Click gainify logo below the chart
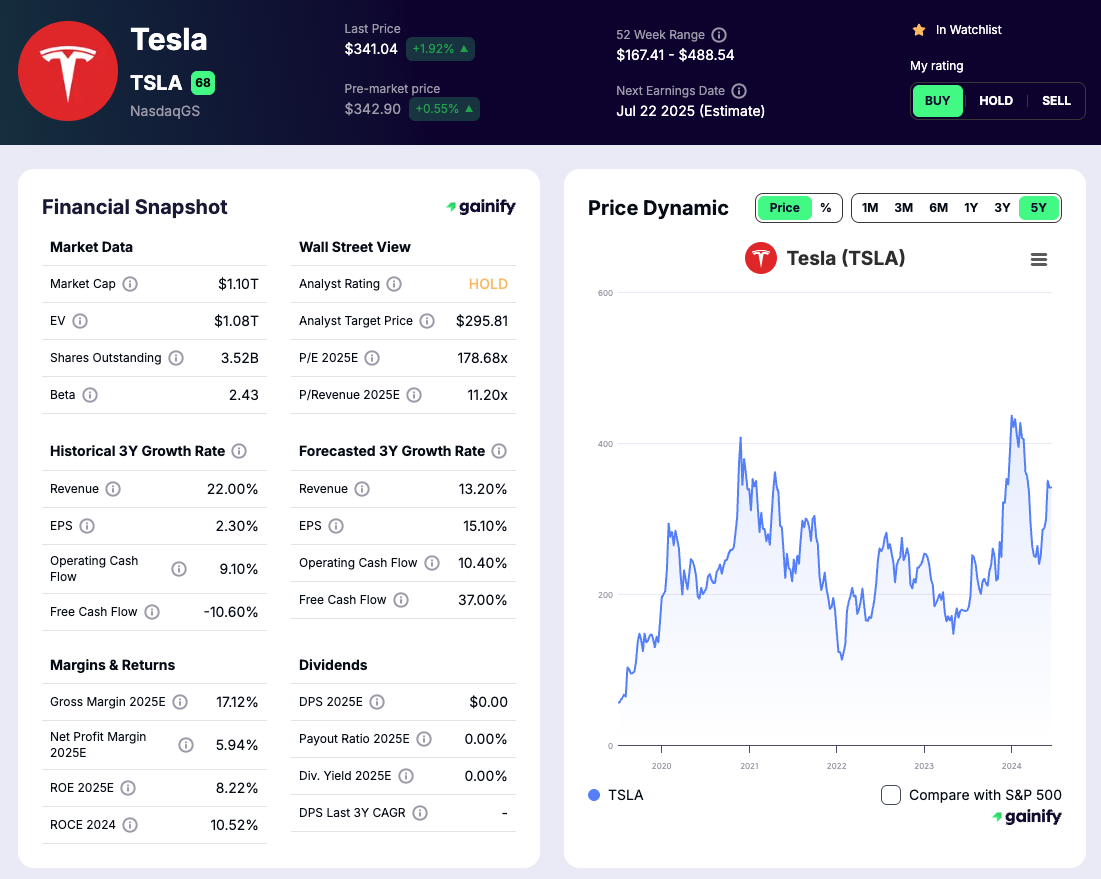The image size is (1101, 879). click(1027, 817)
